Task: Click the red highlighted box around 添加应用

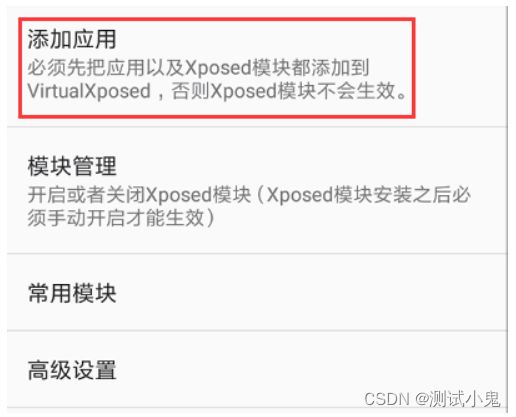Action: 217,68
